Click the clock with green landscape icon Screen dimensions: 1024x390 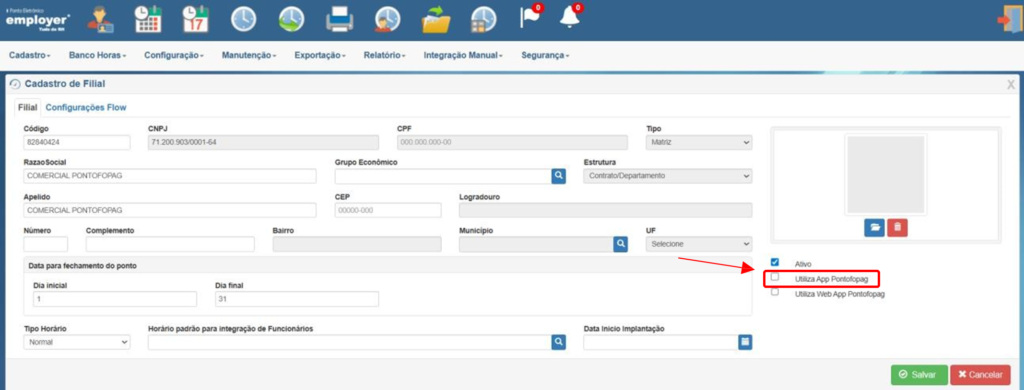[291, 20]
